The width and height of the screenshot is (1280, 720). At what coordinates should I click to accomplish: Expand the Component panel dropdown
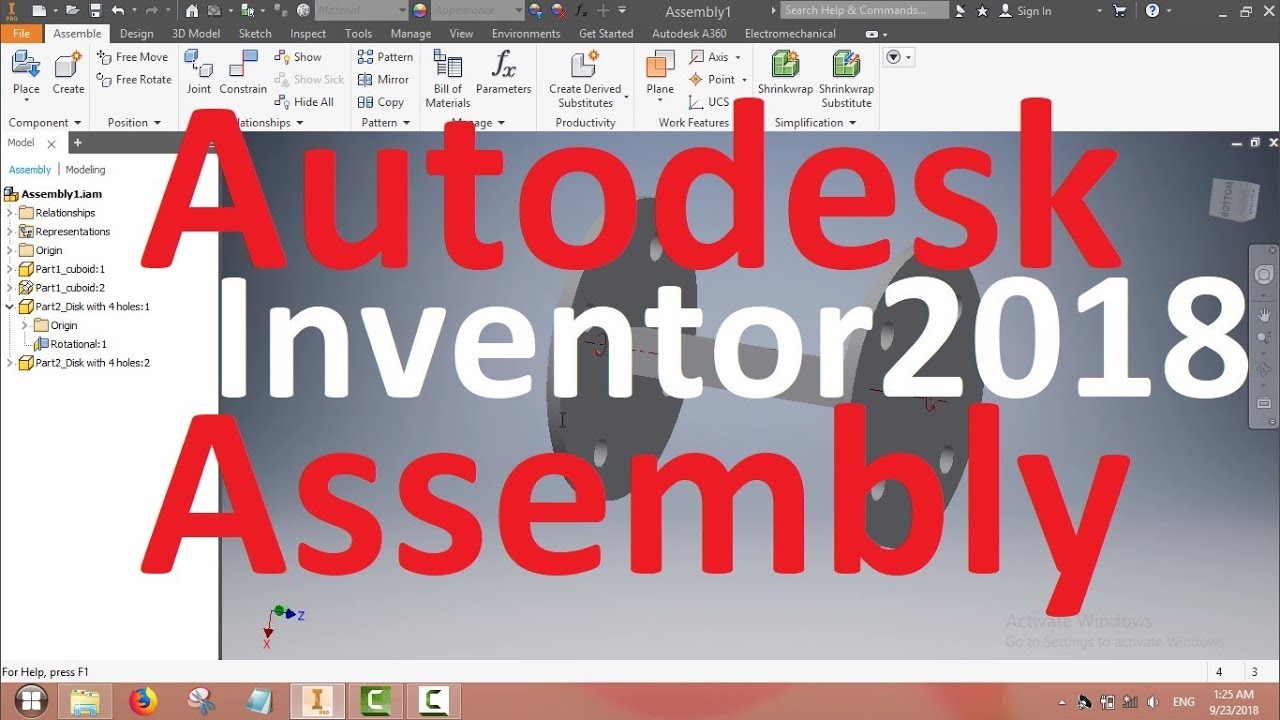pyautogui.click(x=78, y=123)
